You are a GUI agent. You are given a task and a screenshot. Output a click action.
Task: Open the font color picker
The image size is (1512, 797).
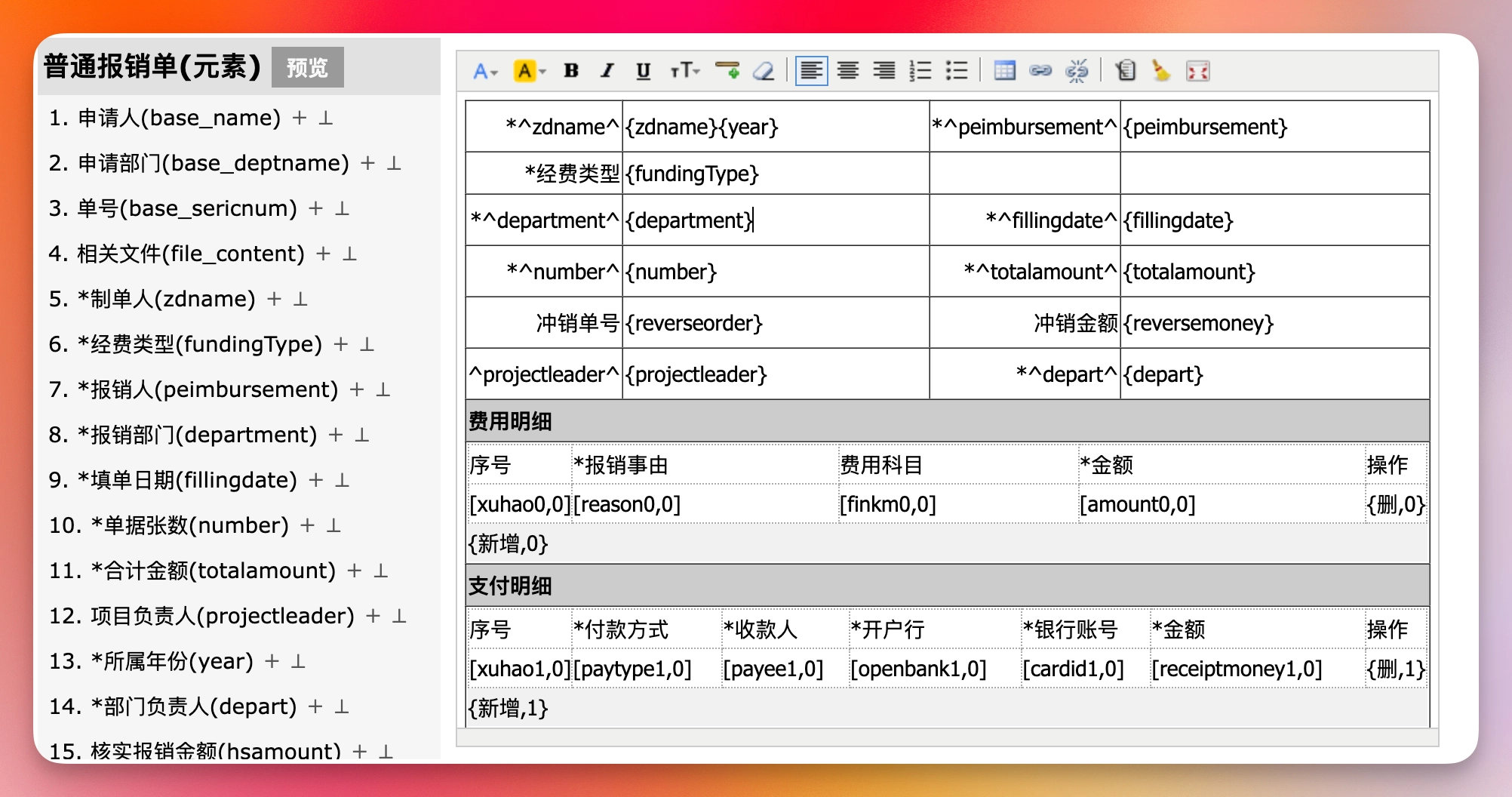(x=484, y=71)
